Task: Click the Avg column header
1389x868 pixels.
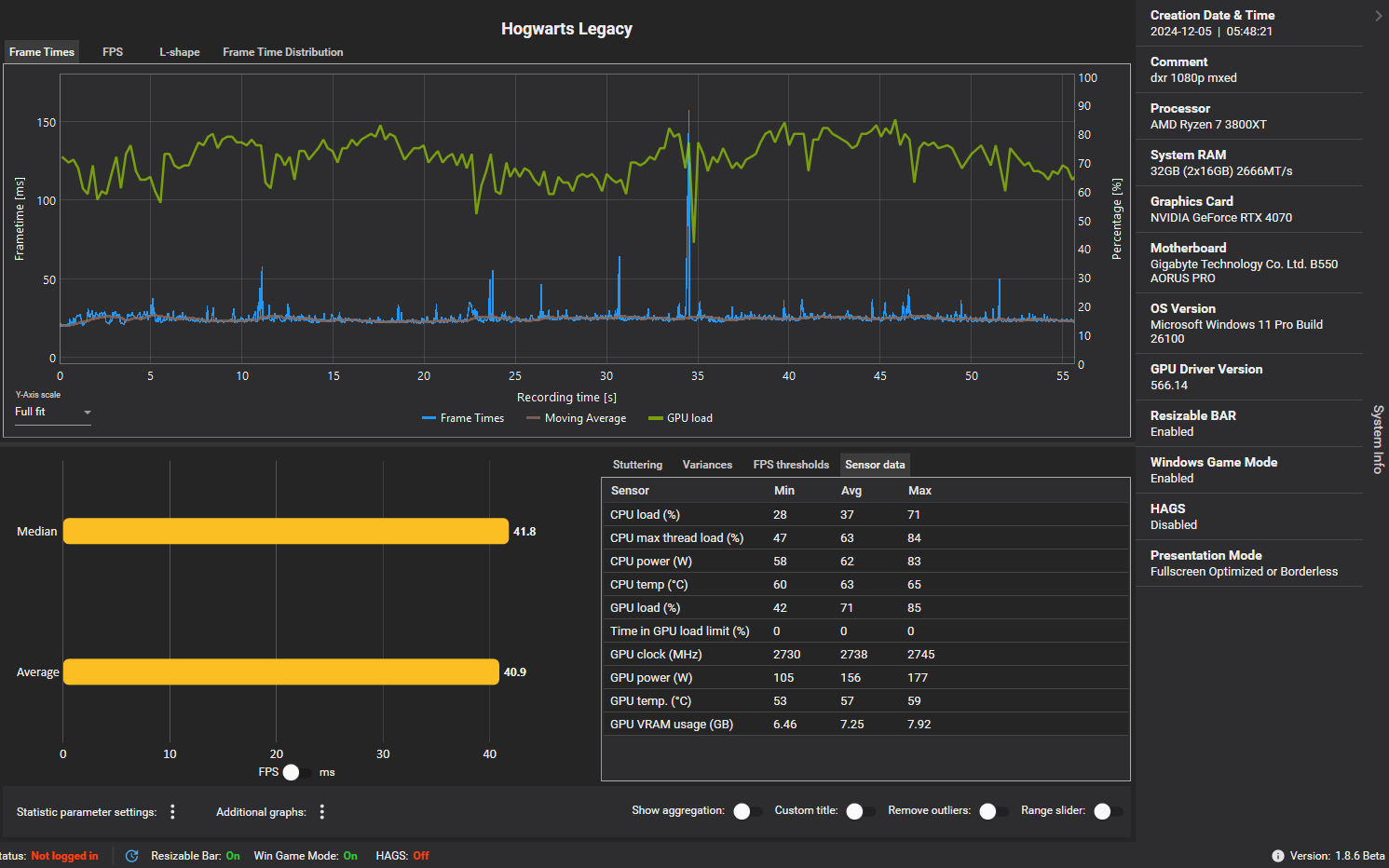Action: pos(851,491)
